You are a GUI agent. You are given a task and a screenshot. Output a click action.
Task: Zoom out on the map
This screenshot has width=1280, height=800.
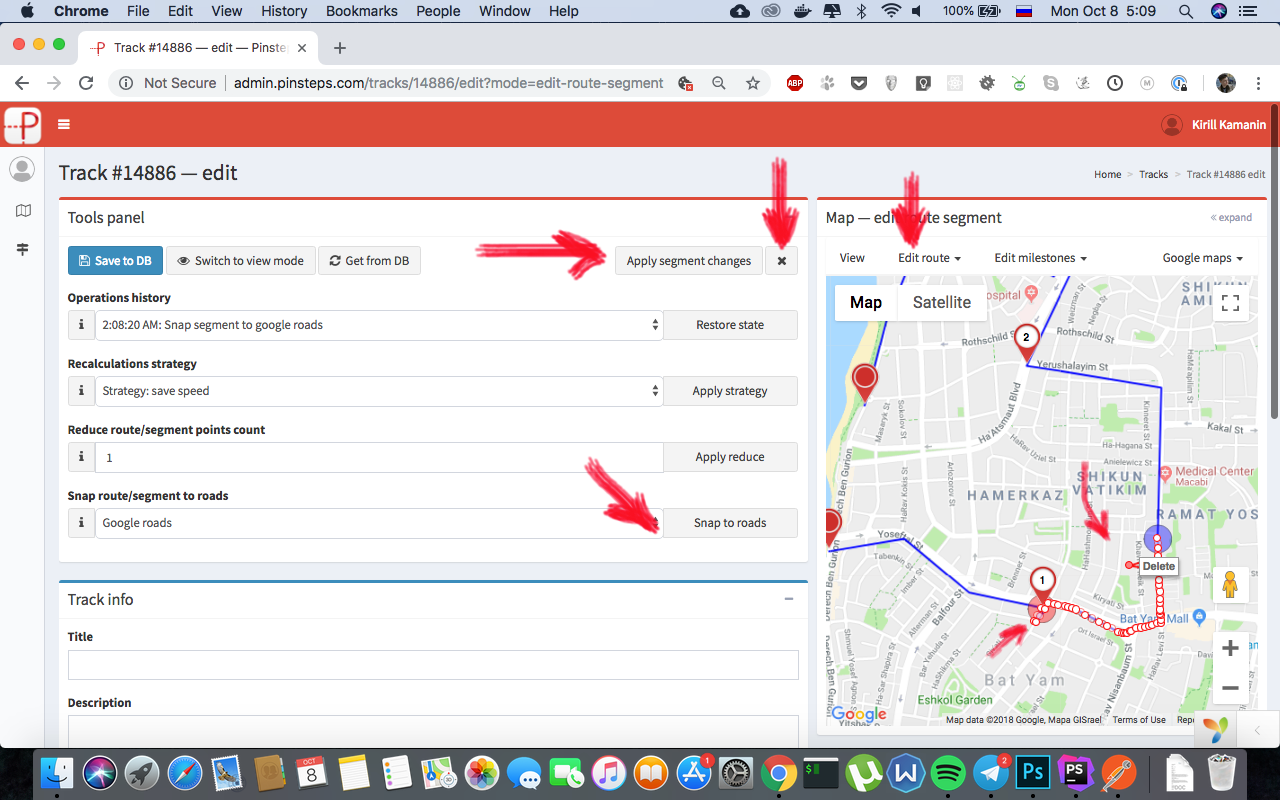1231,688
